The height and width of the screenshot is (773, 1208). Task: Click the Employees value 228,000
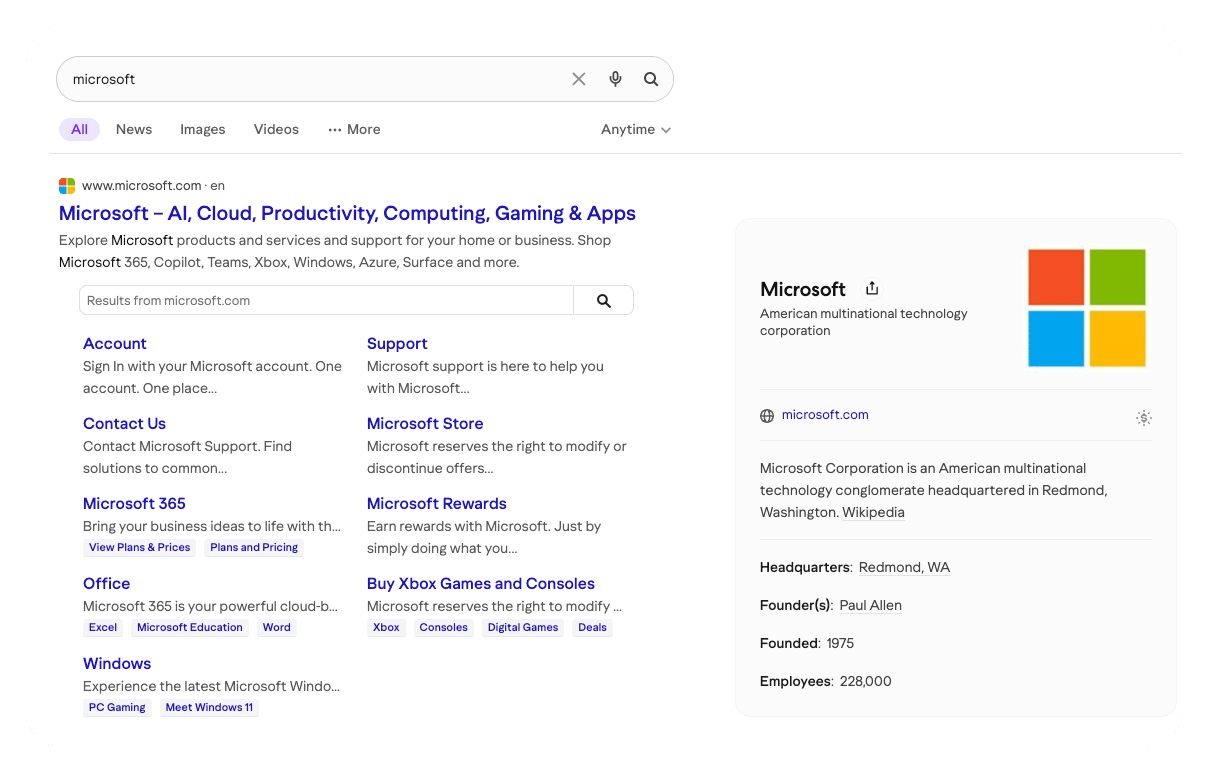coord(865,681)
